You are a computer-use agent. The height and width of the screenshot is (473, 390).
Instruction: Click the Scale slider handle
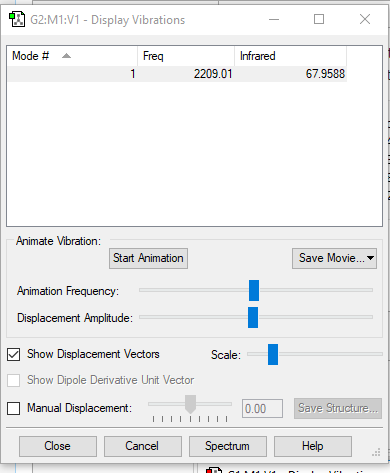[x=273, y=354]
